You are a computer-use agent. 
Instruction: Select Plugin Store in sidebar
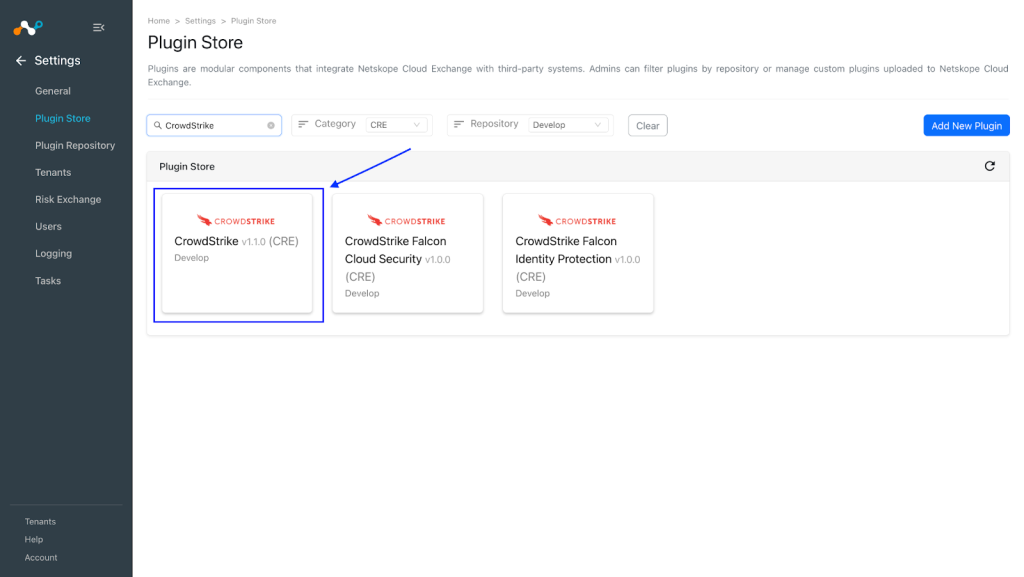pyautogui.click(x=63, y=118)
